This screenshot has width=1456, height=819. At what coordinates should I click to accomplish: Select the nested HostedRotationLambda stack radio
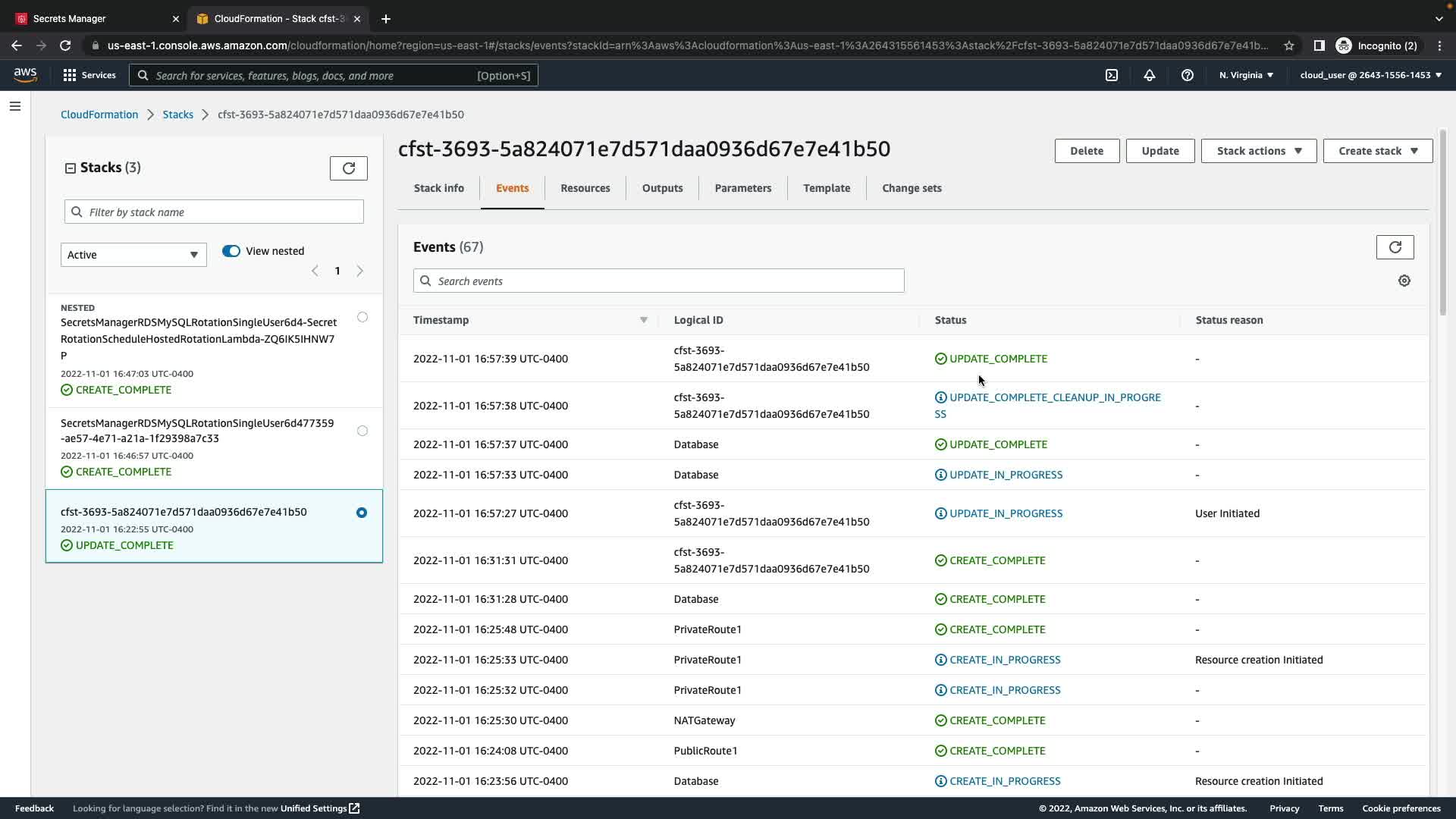[362, 318]
